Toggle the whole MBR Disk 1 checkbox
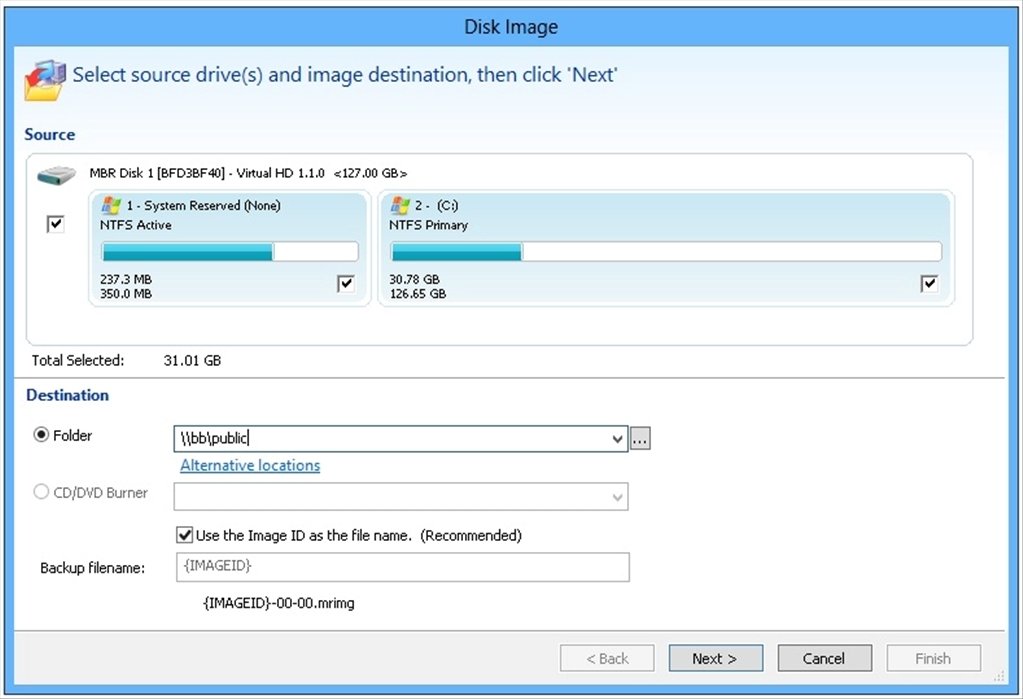This screenshot has height=699, width=1023. point(55,225)
